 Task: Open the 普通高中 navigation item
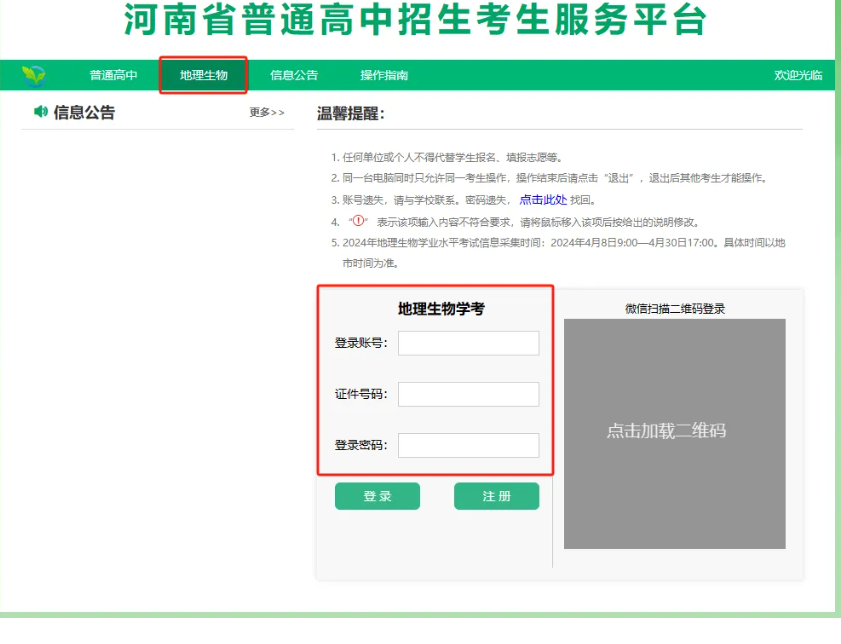113,76
